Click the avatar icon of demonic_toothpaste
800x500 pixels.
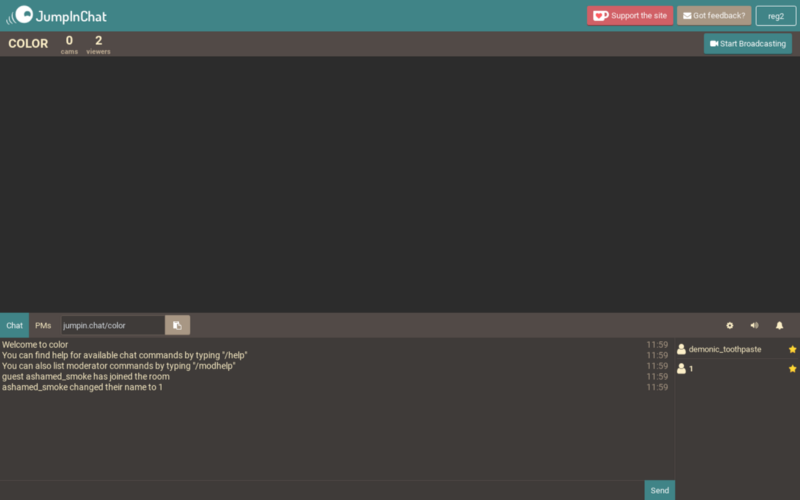(681, 349)
